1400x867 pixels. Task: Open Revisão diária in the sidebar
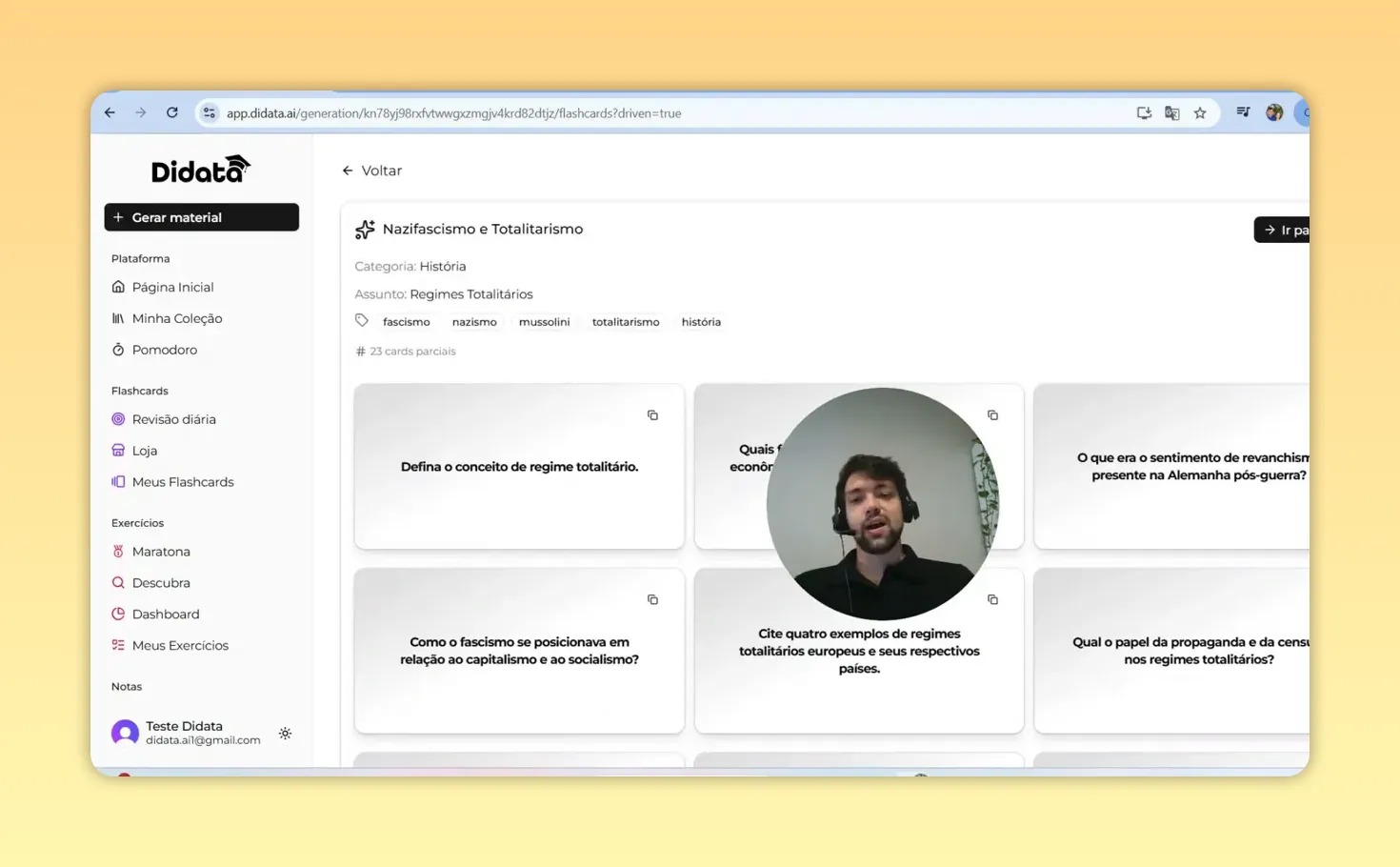click(174, 419)
